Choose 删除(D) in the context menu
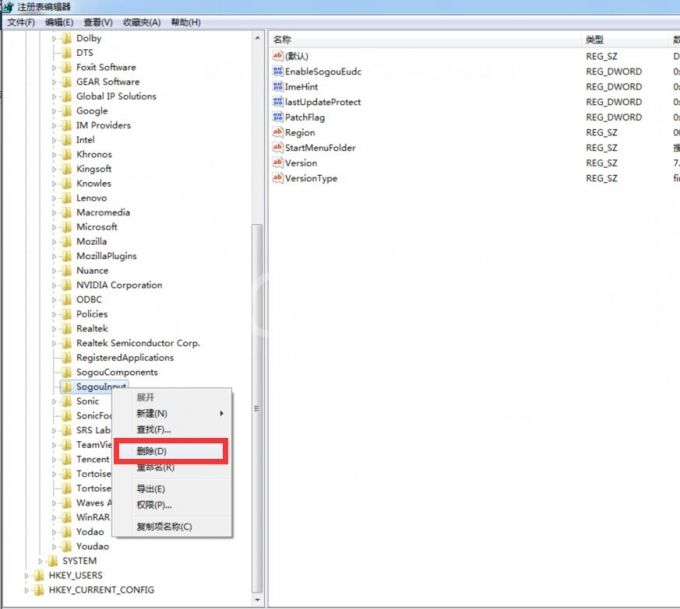680x609 pixels. [171, 451]
